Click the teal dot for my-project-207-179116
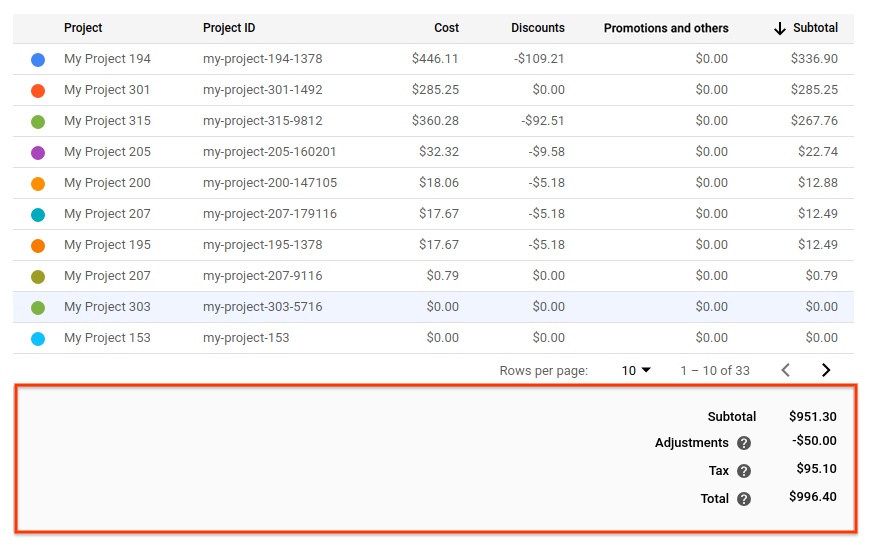 (x=38, y=215)
